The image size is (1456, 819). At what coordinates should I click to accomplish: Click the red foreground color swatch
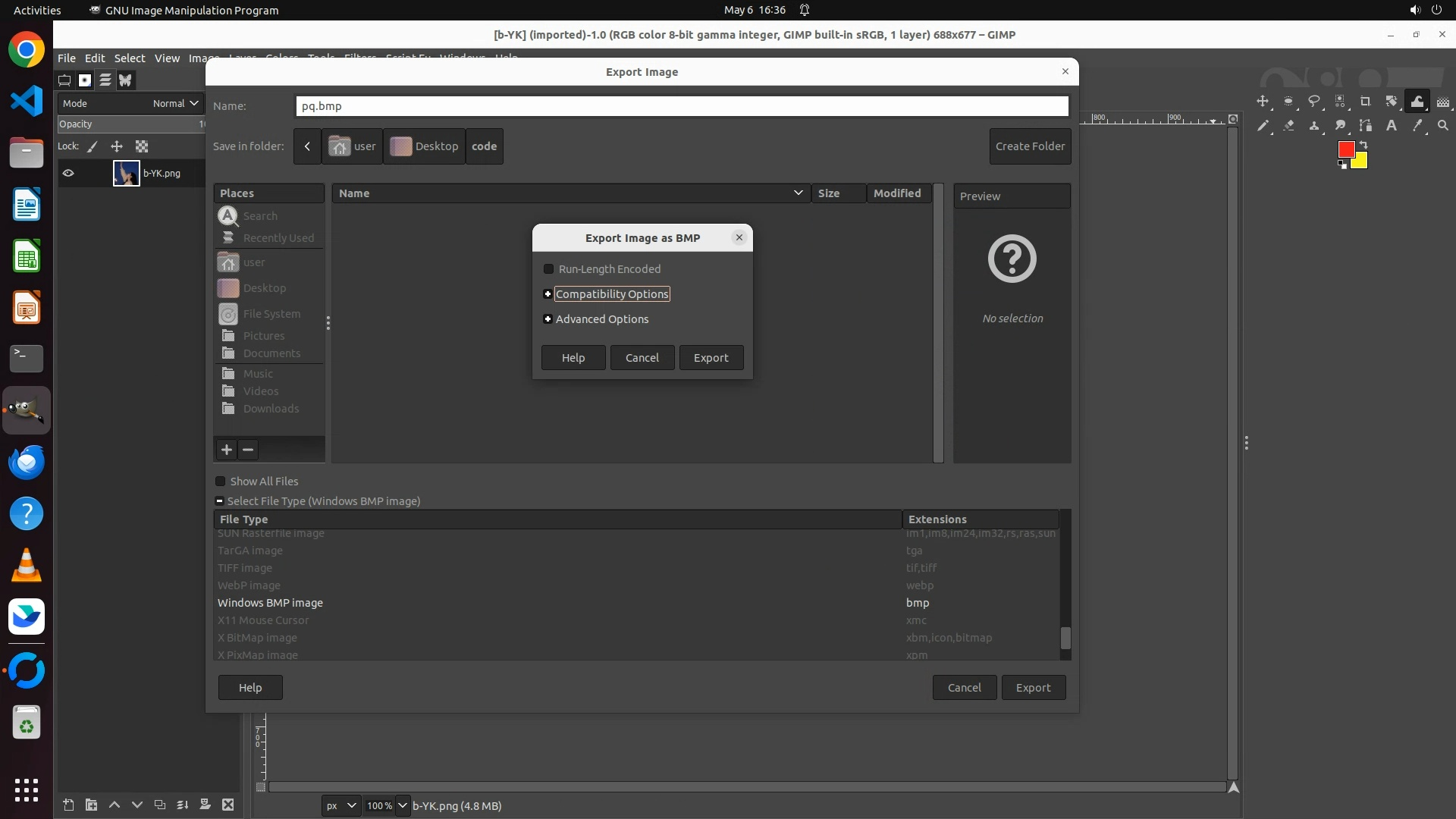tap(1346, 149)
